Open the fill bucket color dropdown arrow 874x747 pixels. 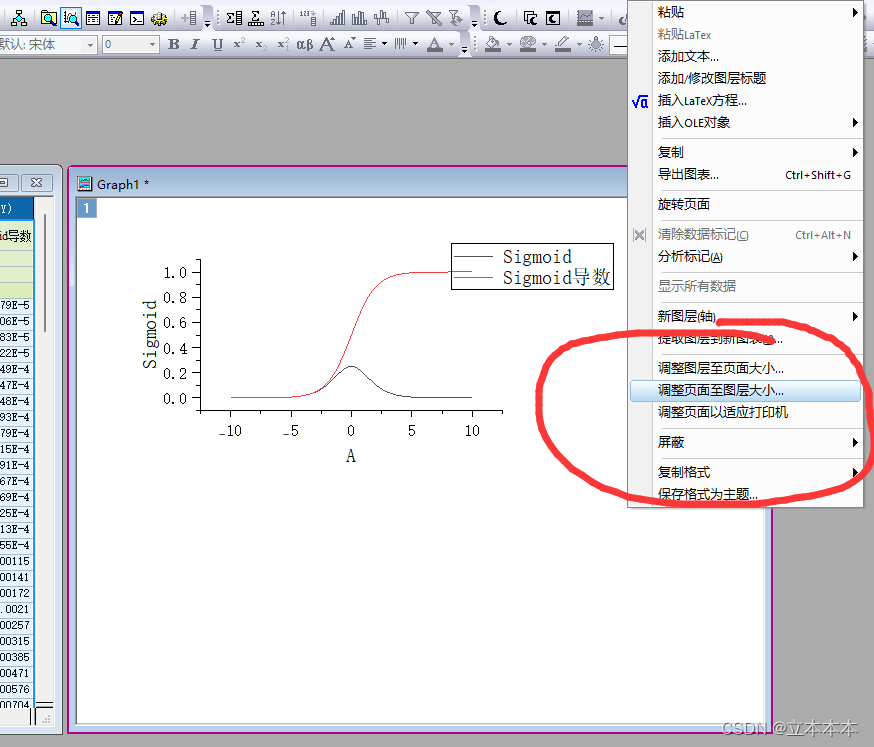pyautogui.click(x=509, y=44)
